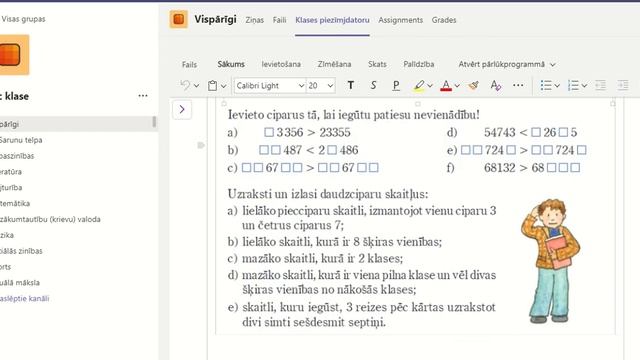Screen dimensions: 640x360
Task: Expand numbered list style dropdown
Action: [584, 86]
